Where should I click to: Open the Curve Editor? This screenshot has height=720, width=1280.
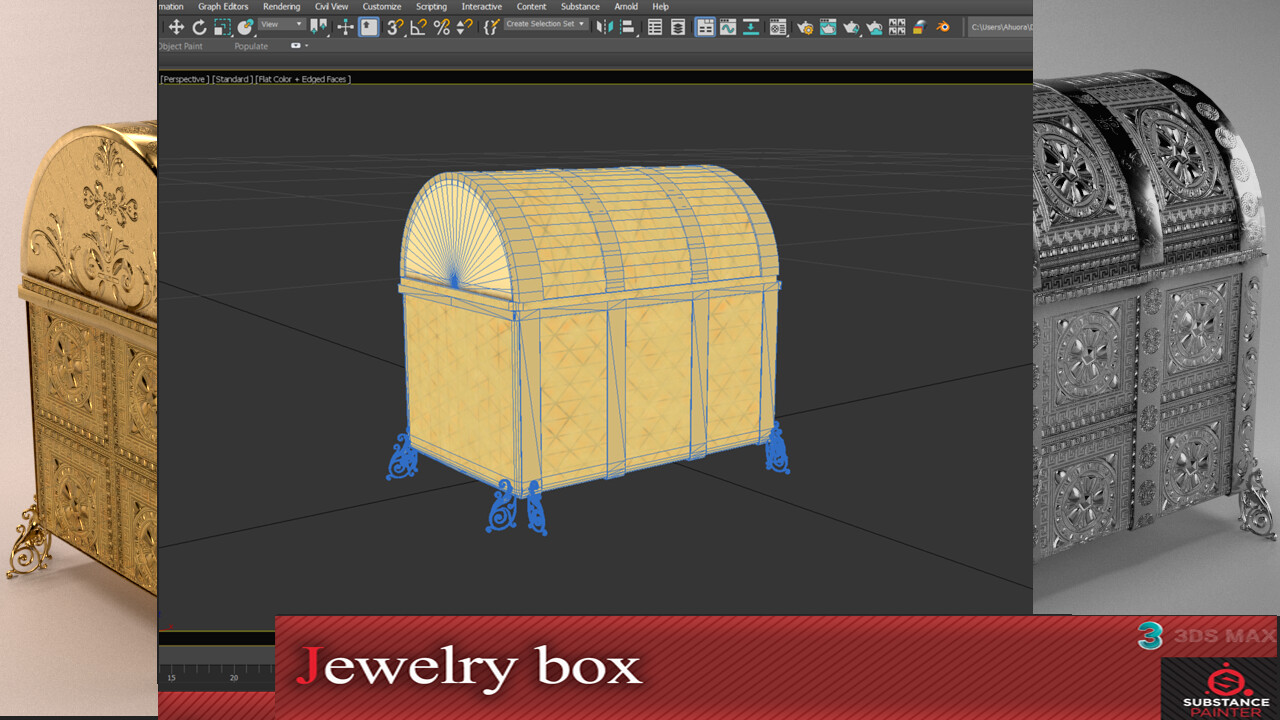[728, 27]
